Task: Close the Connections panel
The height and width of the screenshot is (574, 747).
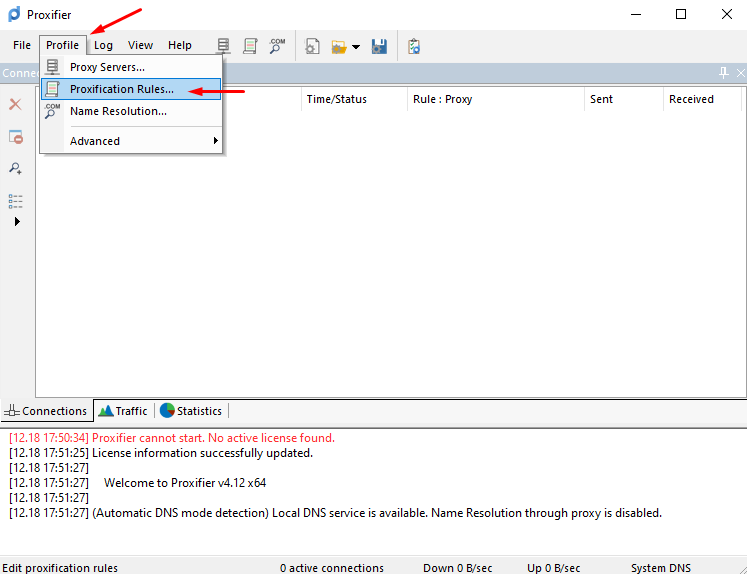Action: (x=740, y=73)
